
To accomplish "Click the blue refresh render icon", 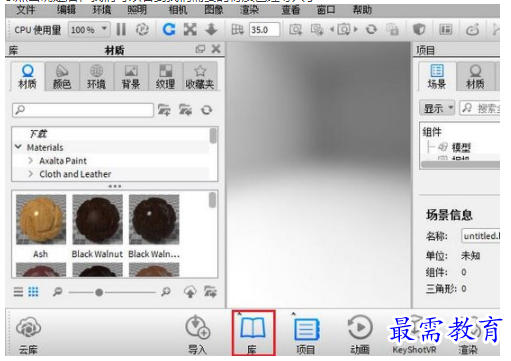I will 169,29.
